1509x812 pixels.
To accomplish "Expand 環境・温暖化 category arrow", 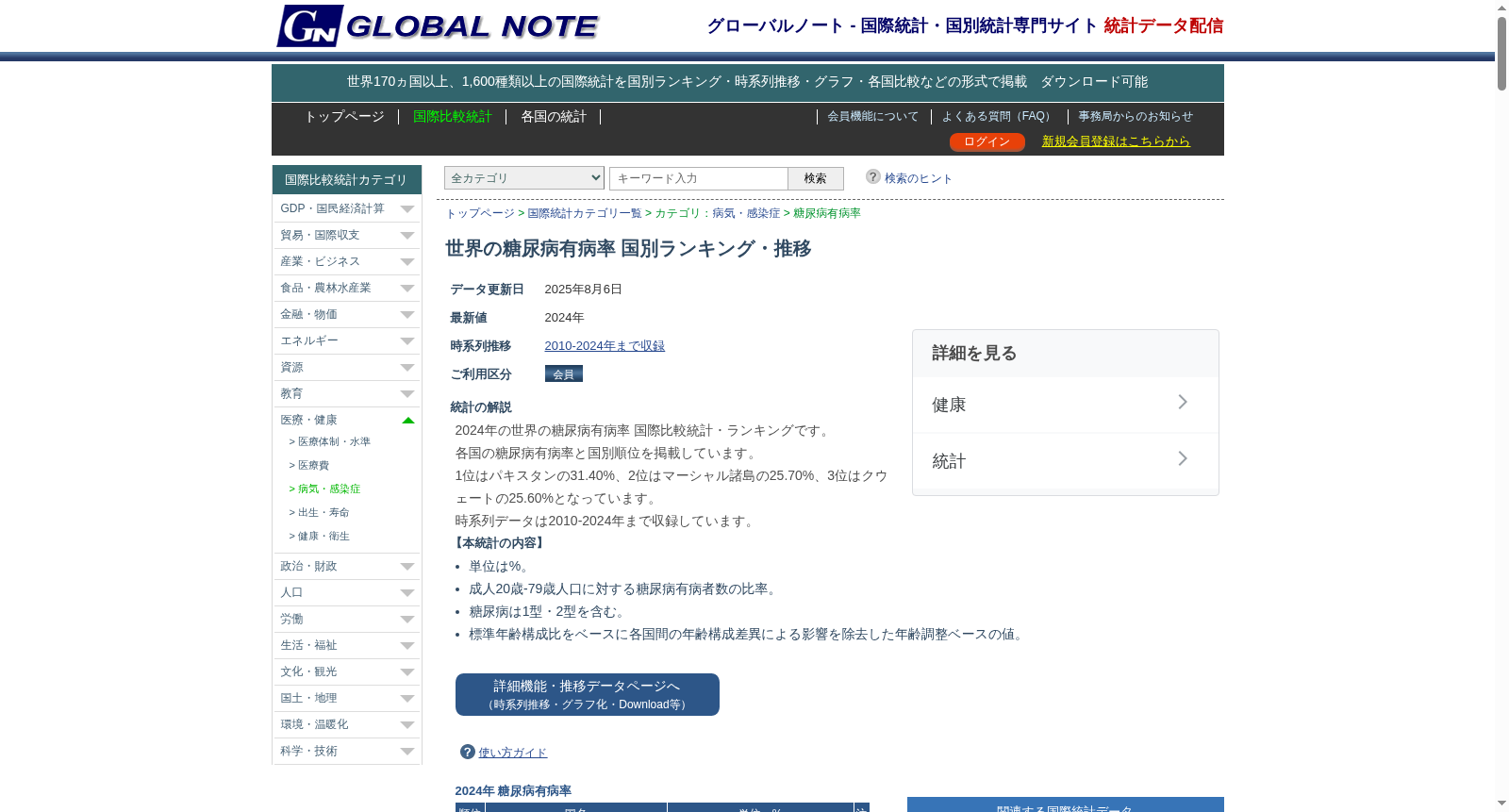I will [x=407, y=725].
